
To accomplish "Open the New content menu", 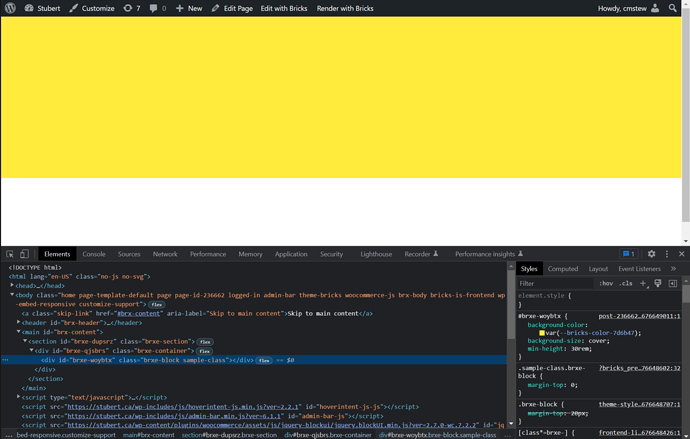I will coord(189,8).
